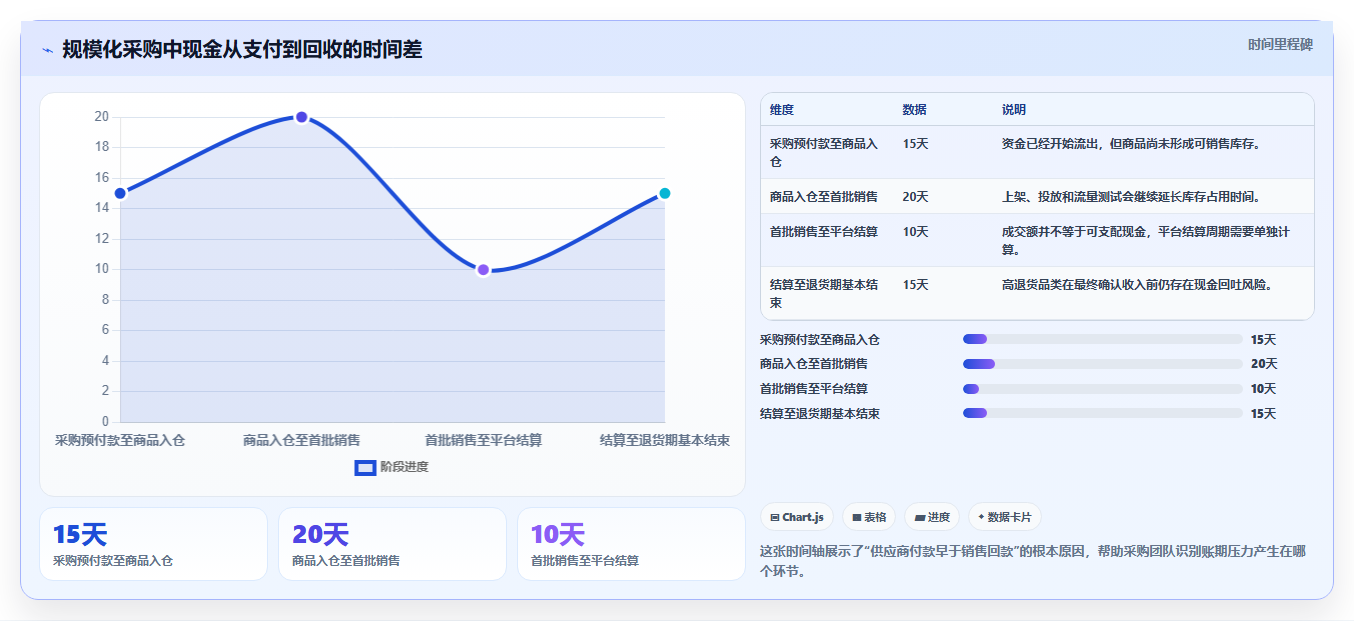Open the 20天 商品入仓至首批销售 data card
The image size is (1354, 621).
pyautogui.click(x=392, y=544)
